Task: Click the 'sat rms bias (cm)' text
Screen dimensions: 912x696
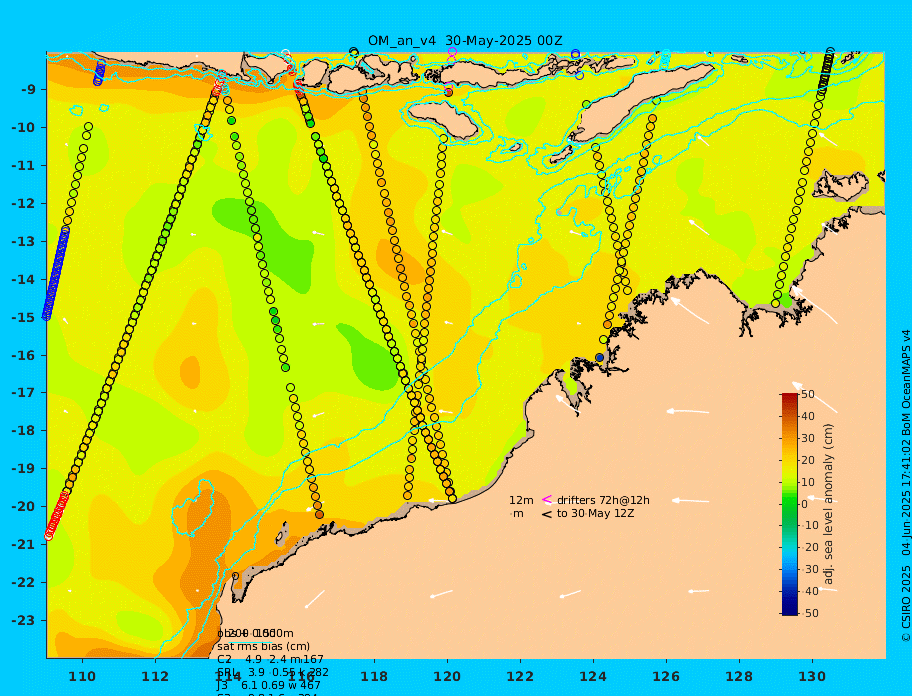Action: click(x=263, y=646)
